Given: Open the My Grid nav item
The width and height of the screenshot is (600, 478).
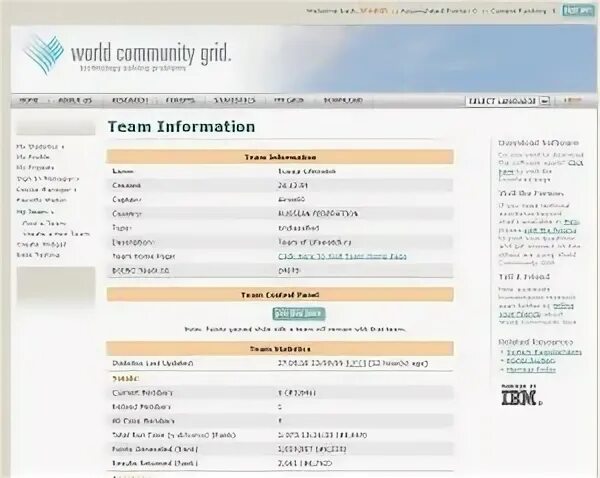Looking at the screenshot, I should (x=289, y=101).
